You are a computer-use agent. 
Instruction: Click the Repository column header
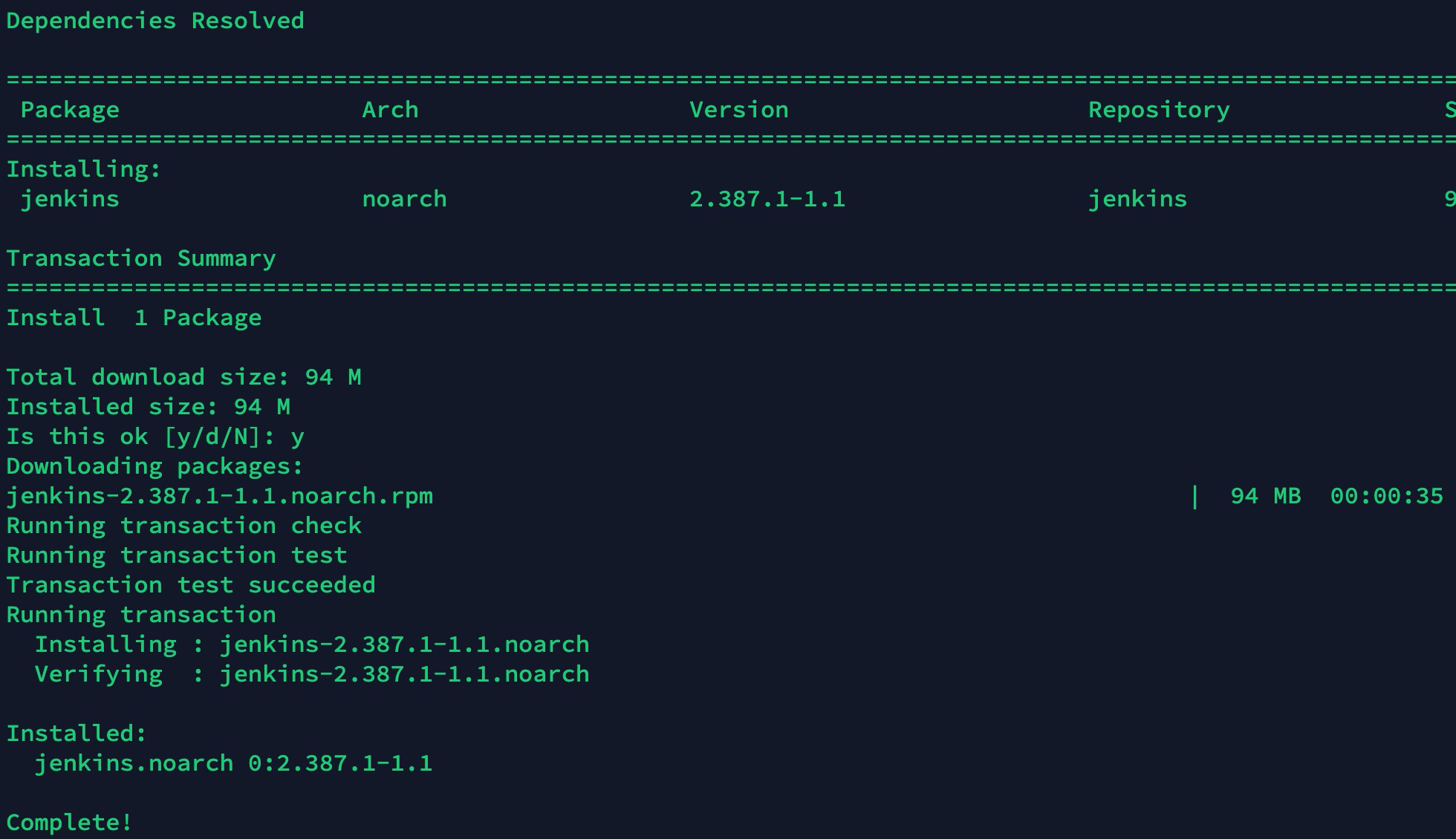tap(1159, 110)
